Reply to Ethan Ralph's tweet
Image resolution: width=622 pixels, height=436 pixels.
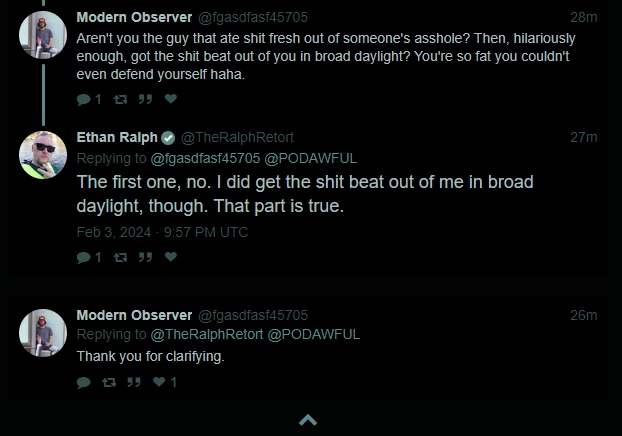[89, 257]
